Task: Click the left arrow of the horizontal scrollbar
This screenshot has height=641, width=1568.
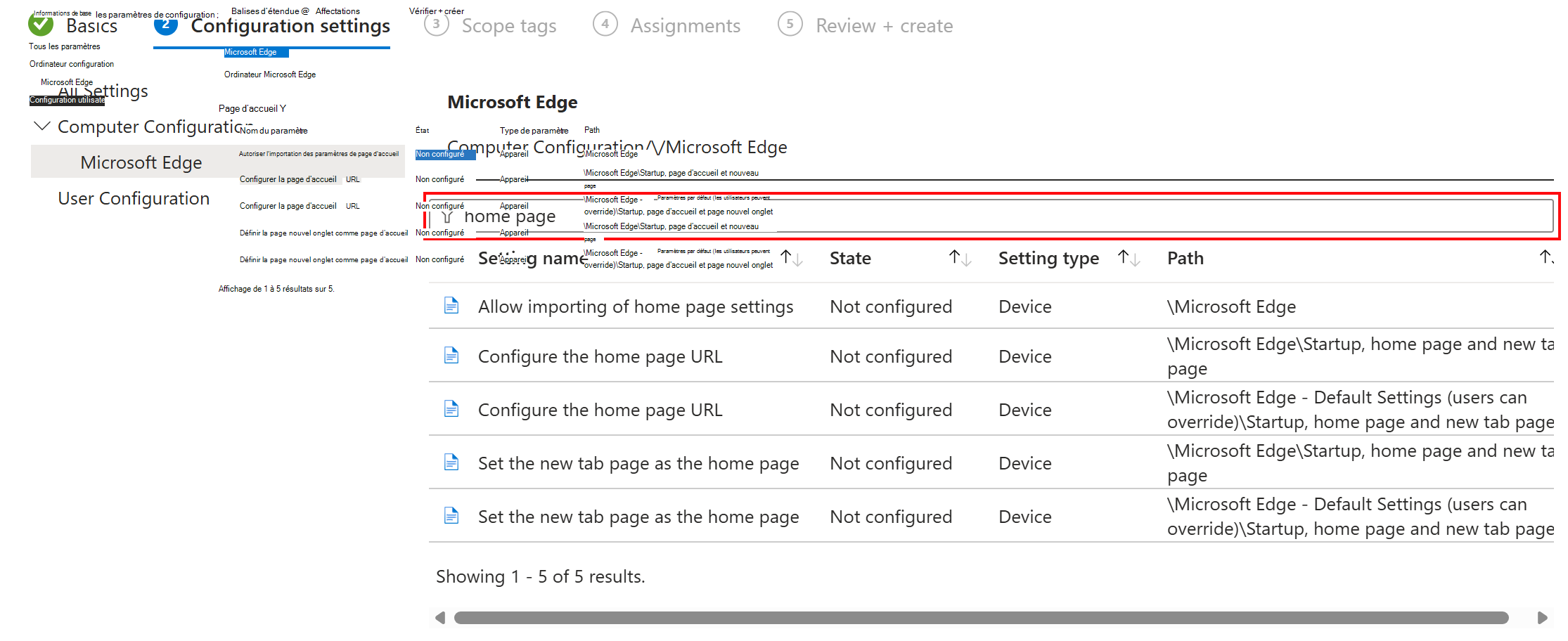Action: point(440,618)
